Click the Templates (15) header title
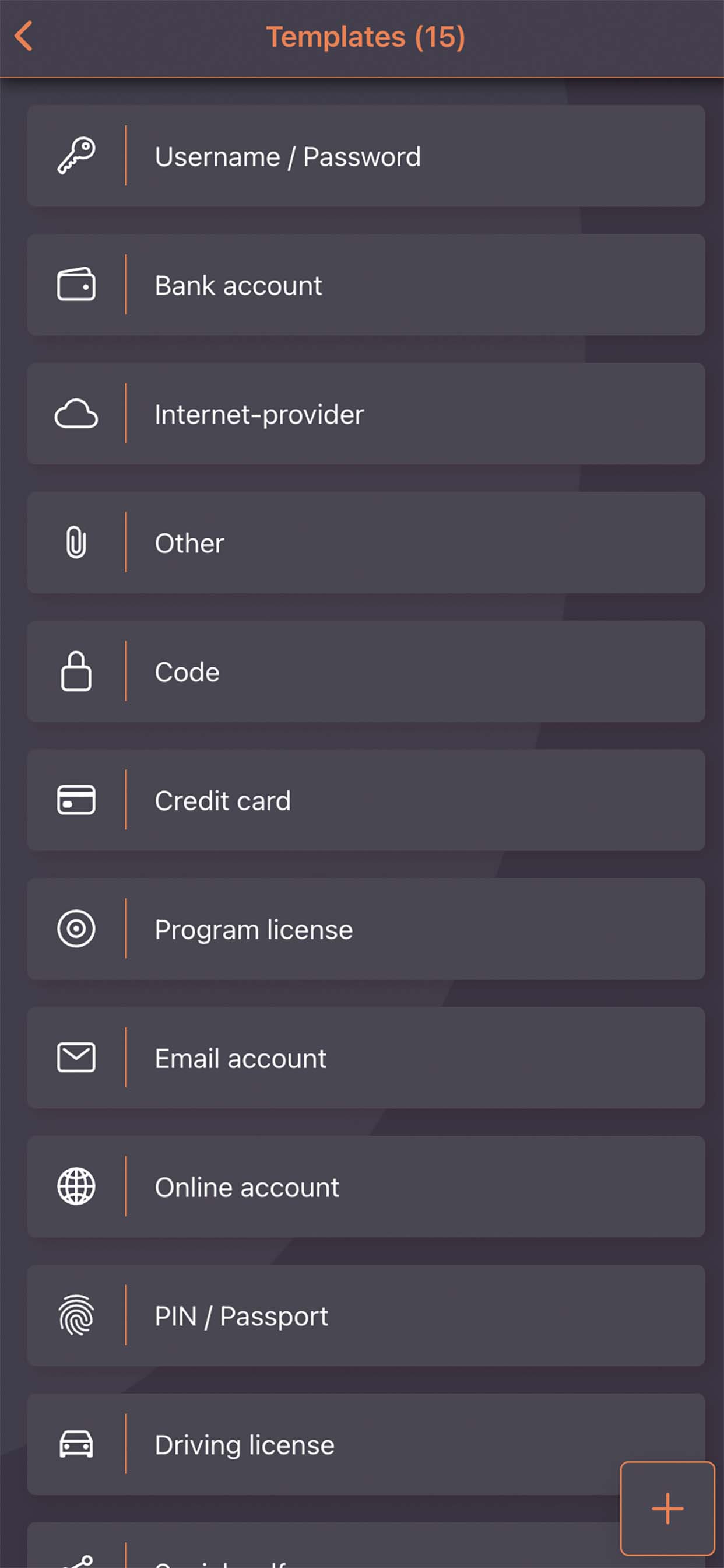Image resolution: width=724 pixels, height=1568 pixels. (x=365, y=37)
